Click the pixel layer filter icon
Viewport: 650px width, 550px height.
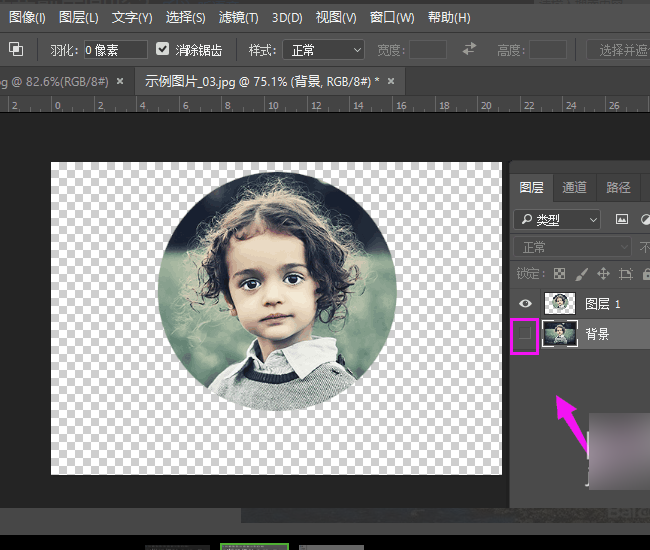point(621,219)
